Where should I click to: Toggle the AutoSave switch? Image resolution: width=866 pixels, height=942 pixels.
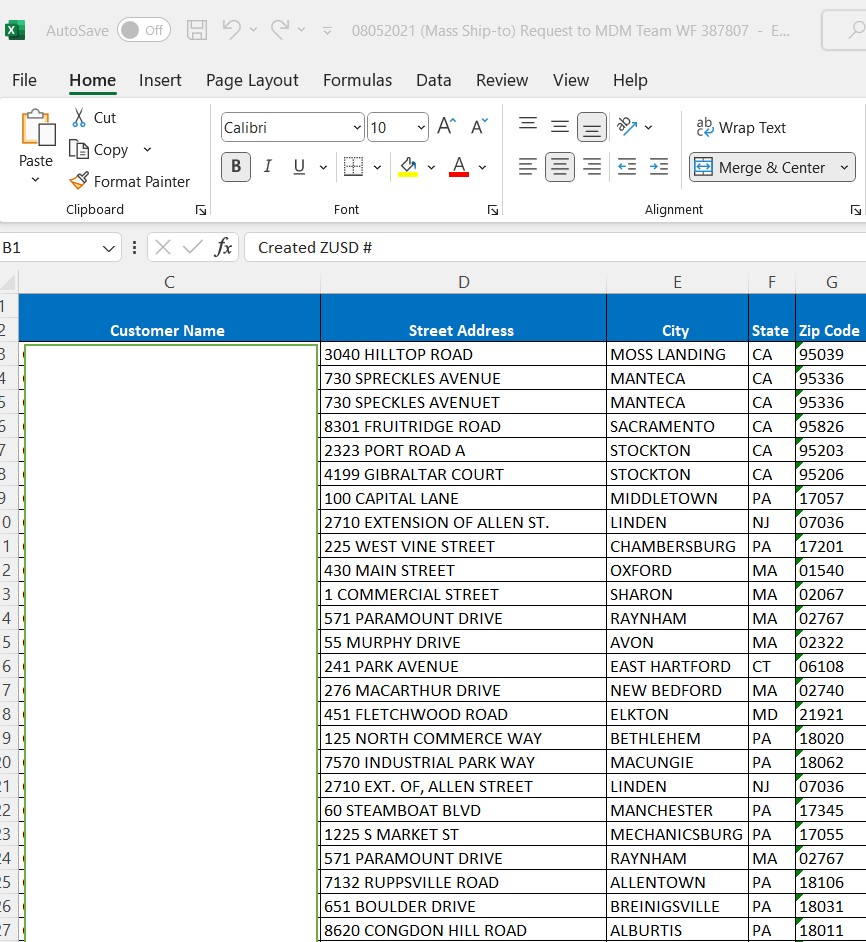click(143, 30)
